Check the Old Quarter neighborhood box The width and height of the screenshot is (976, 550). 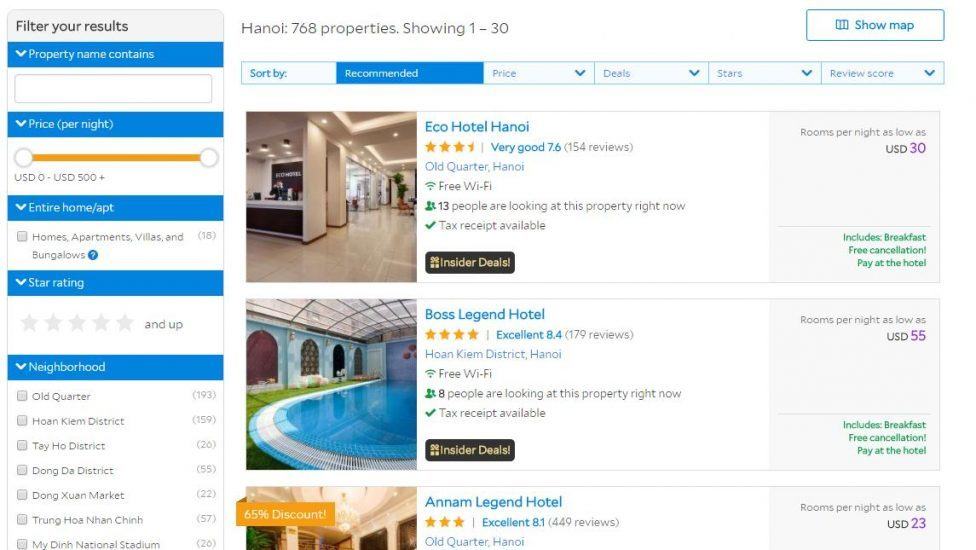22,396
